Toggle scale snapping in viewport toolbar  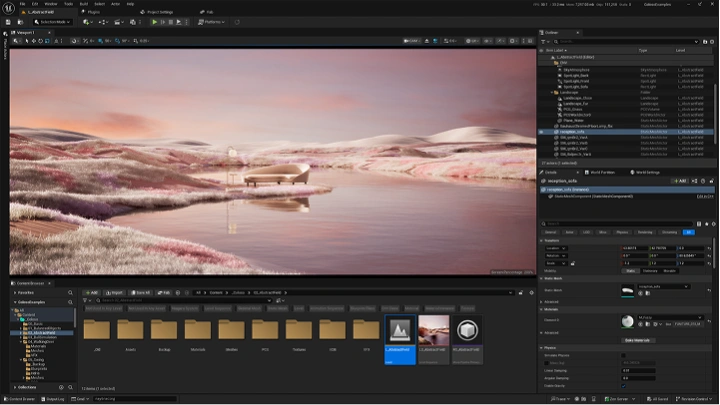pos(135,41)
